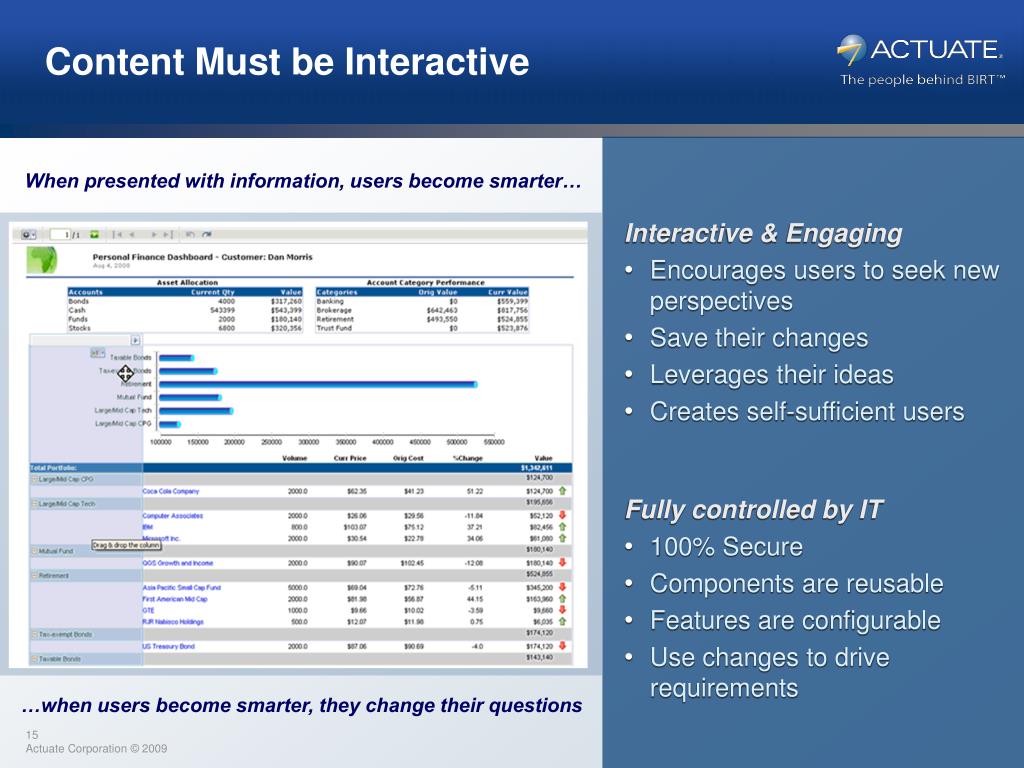
Task: Click the $1,342,611 total value cell
Action: pos(536,468)
